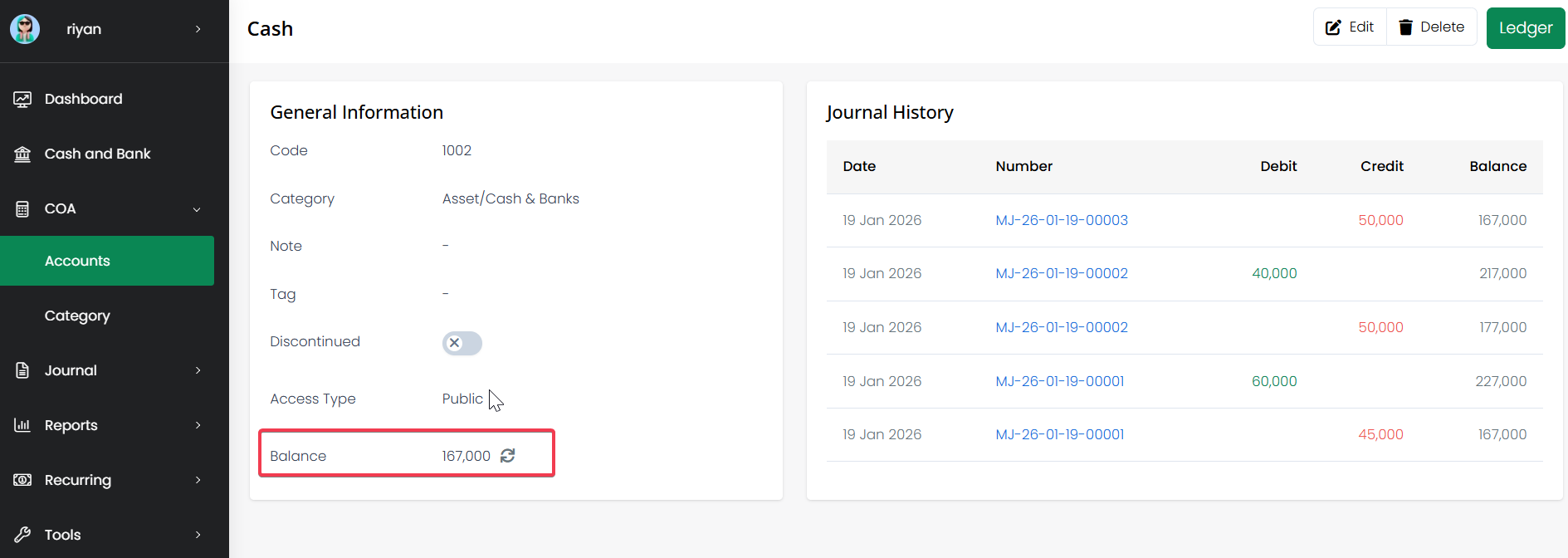Click the Tools wrench icon

(22, 535)
